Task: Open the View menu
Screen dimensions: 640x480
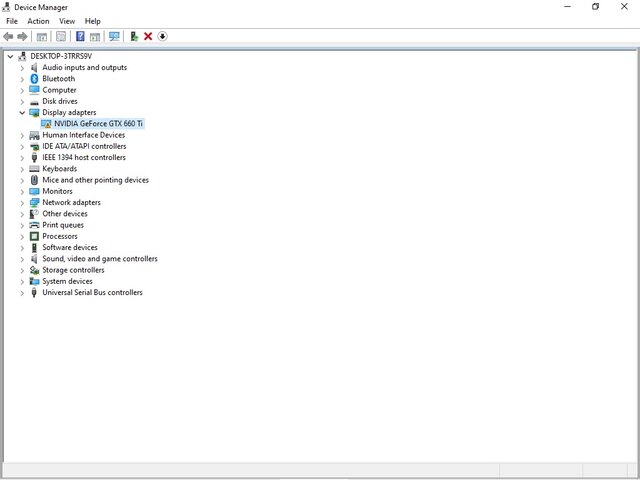Action: pyautogui.click(x=67, y=21)
